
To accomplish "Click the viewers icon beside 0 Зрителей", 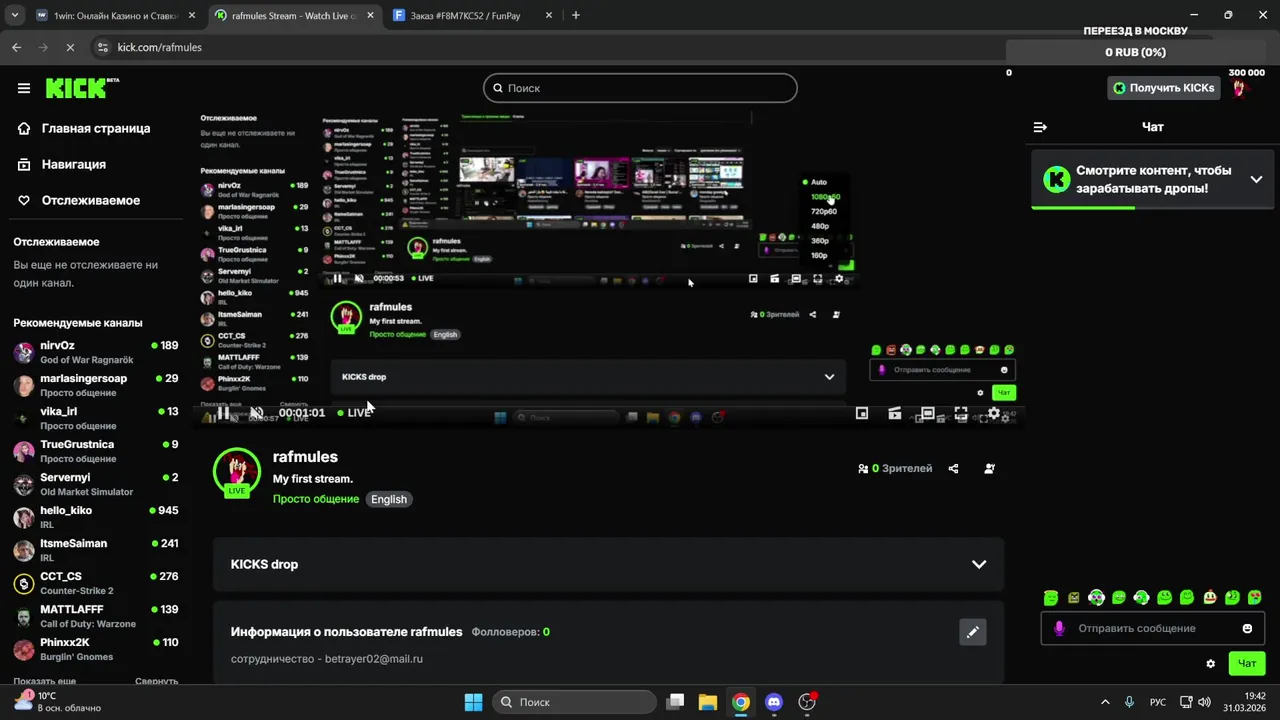I will 863,468.
